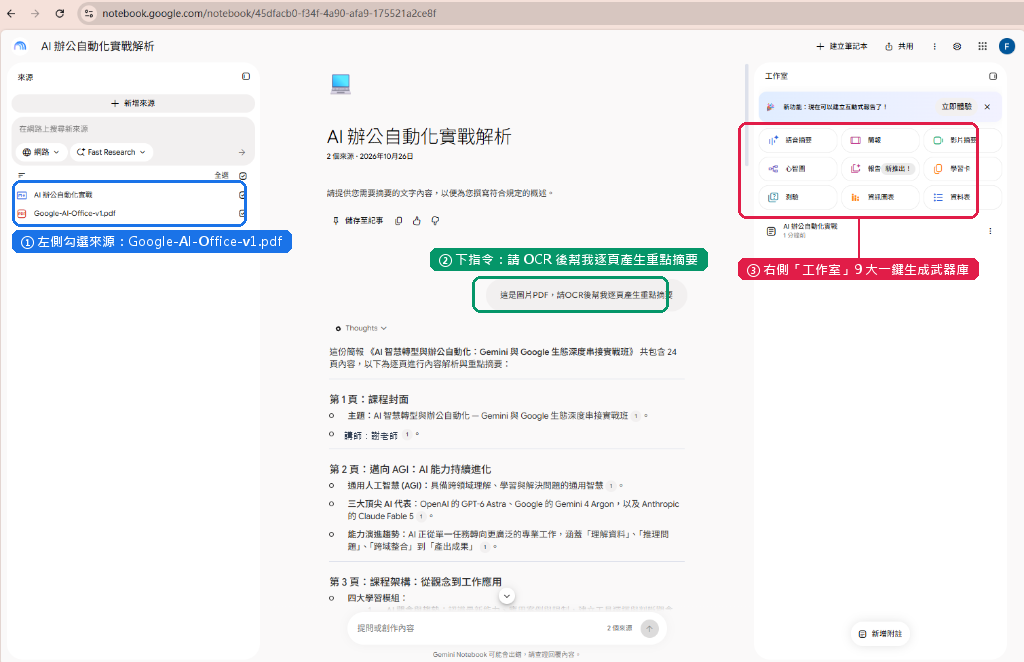Image resolution: width=1024 pixels, height=662 pixels.
Task: Open citation 1 after Claude Fable 5
Action: pyautogui.click(x=421, y=516)
